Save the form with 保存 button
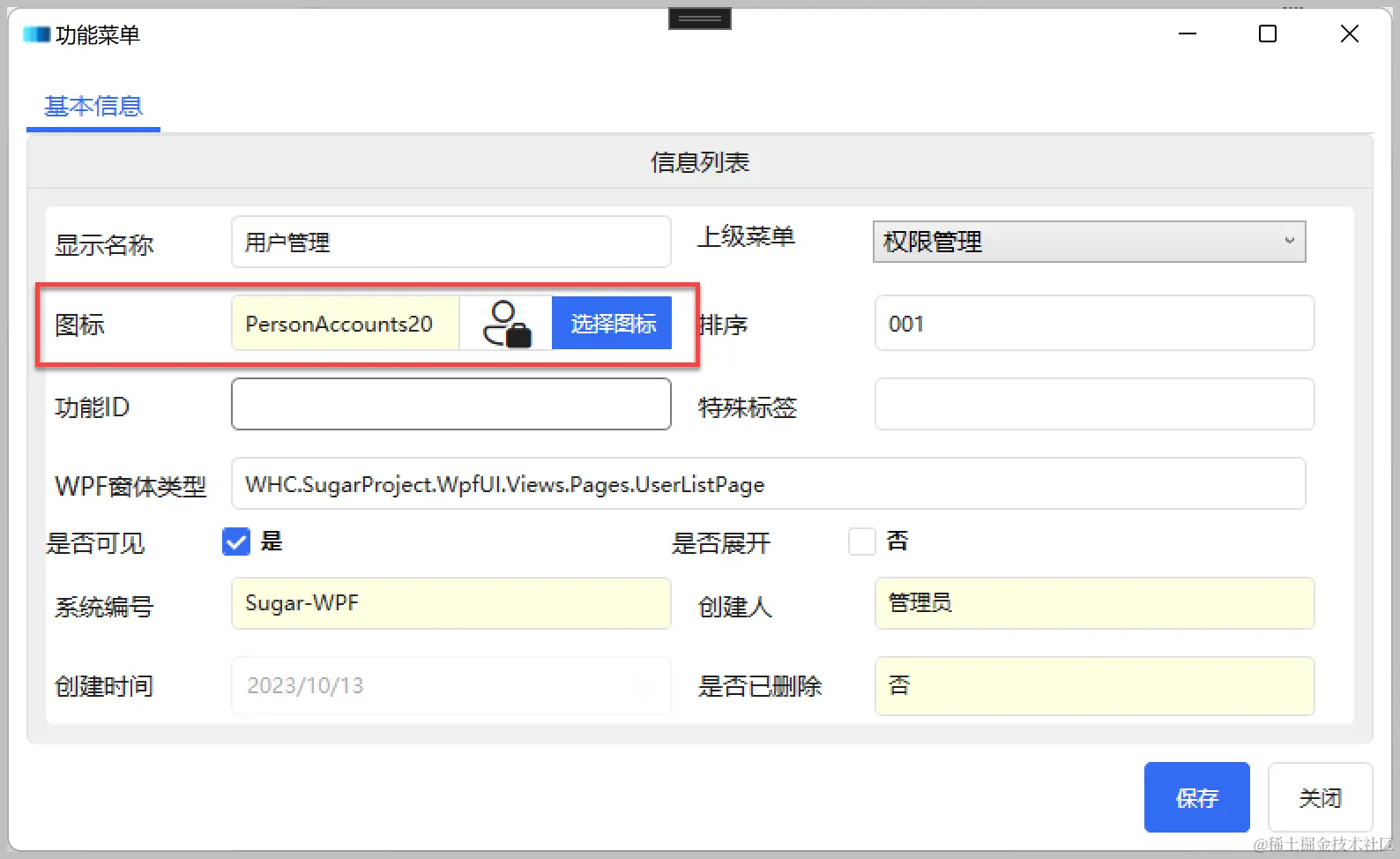The height and width of the screenshot is (859, 1400). pos(1196,797)
